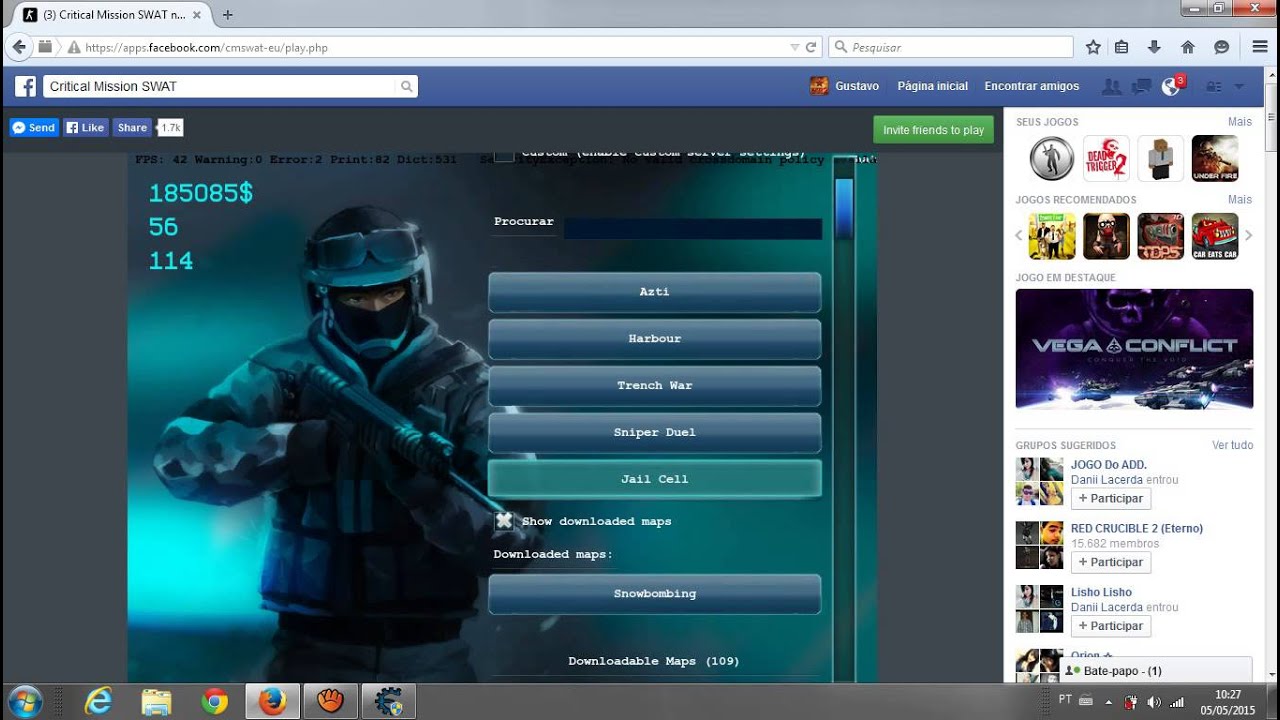Open the URL bar history dropdown
This screenshot has height=720, width=1280.
795,47
